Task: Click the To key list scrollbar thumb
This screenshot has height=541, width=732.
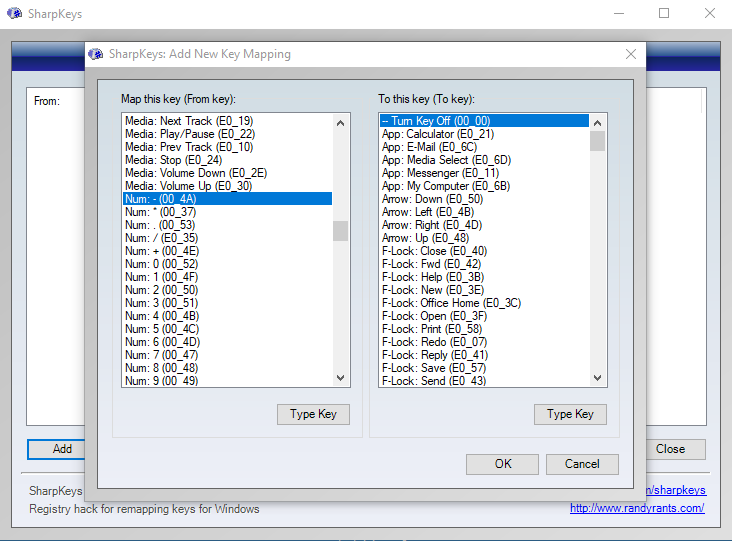Action: [597, 141]
